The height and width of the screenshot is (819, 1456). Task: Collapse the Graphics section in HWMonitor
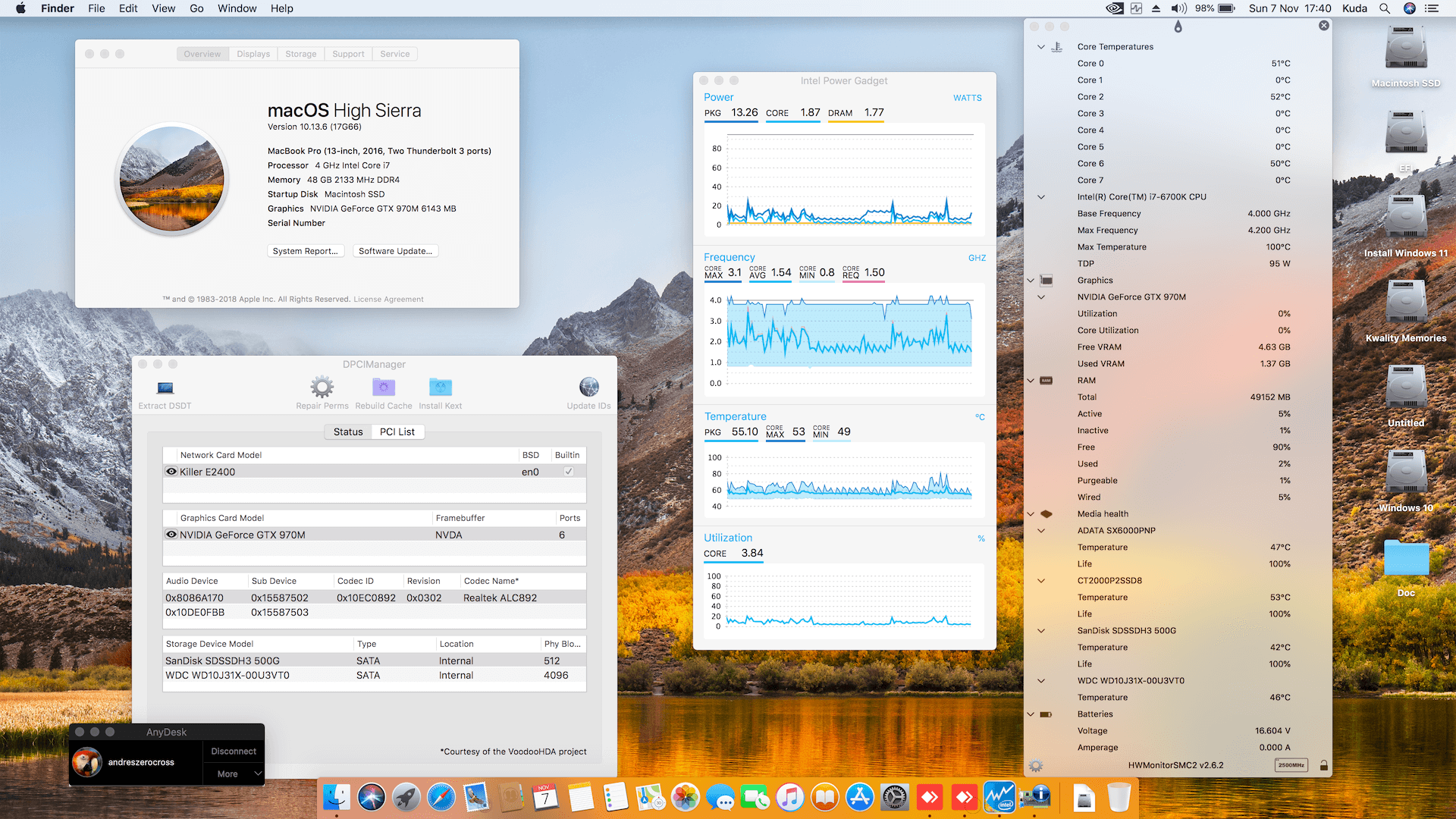coord(1031,281)
